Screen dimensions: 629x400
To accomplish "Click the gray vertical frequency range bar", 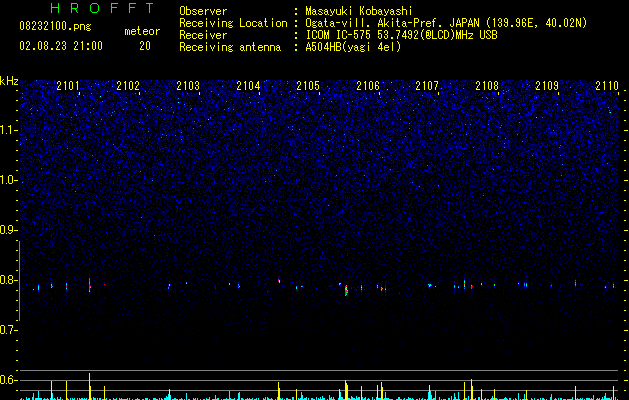I will click(x=20, y=281).
